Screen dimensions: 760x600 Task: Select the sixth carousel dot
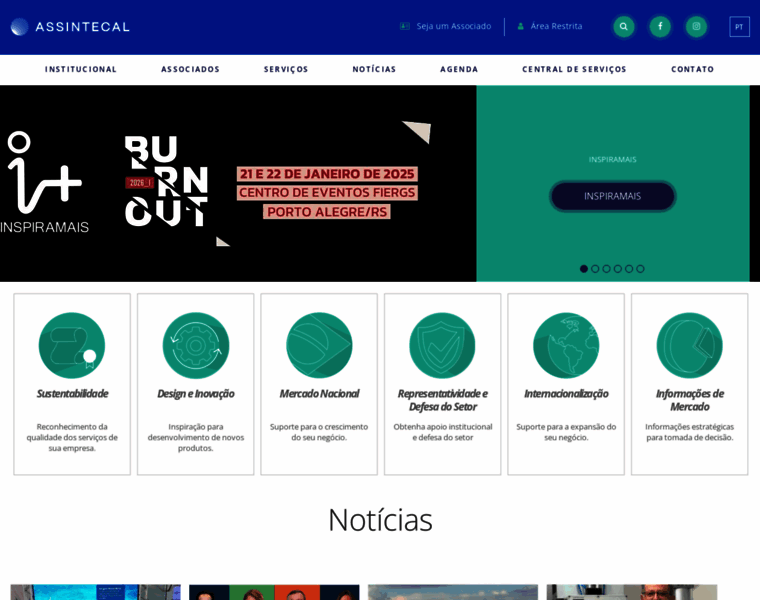[640, 269]
